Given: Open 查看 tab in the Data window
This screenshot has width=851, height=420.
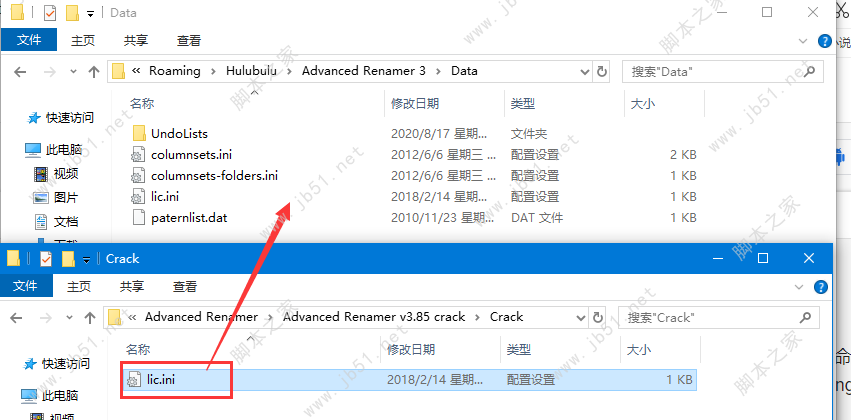Looking at the screenshot, I should click(189, 40).
